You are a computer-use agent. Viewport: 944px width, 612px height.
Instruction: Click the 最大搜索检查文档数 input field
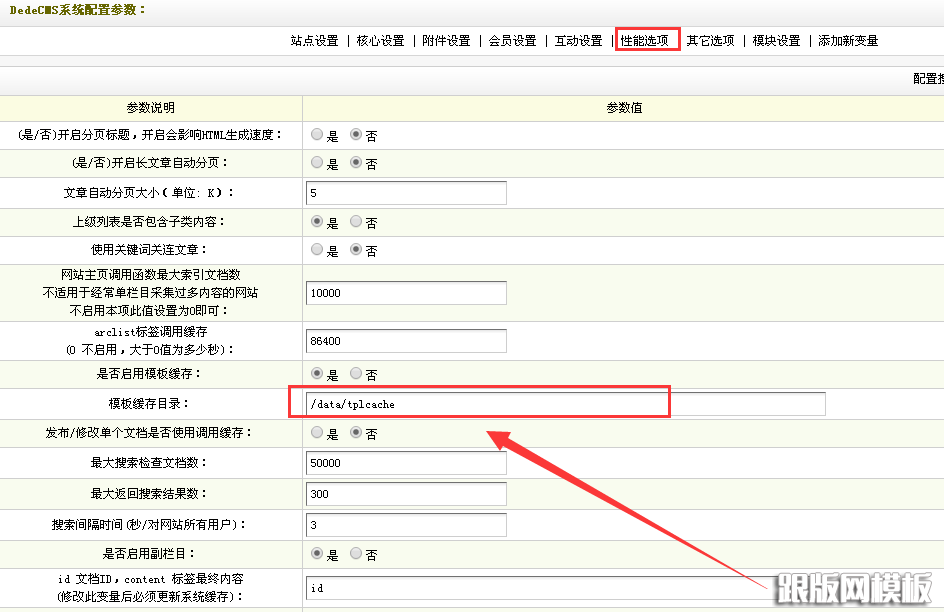click(406, 463)
